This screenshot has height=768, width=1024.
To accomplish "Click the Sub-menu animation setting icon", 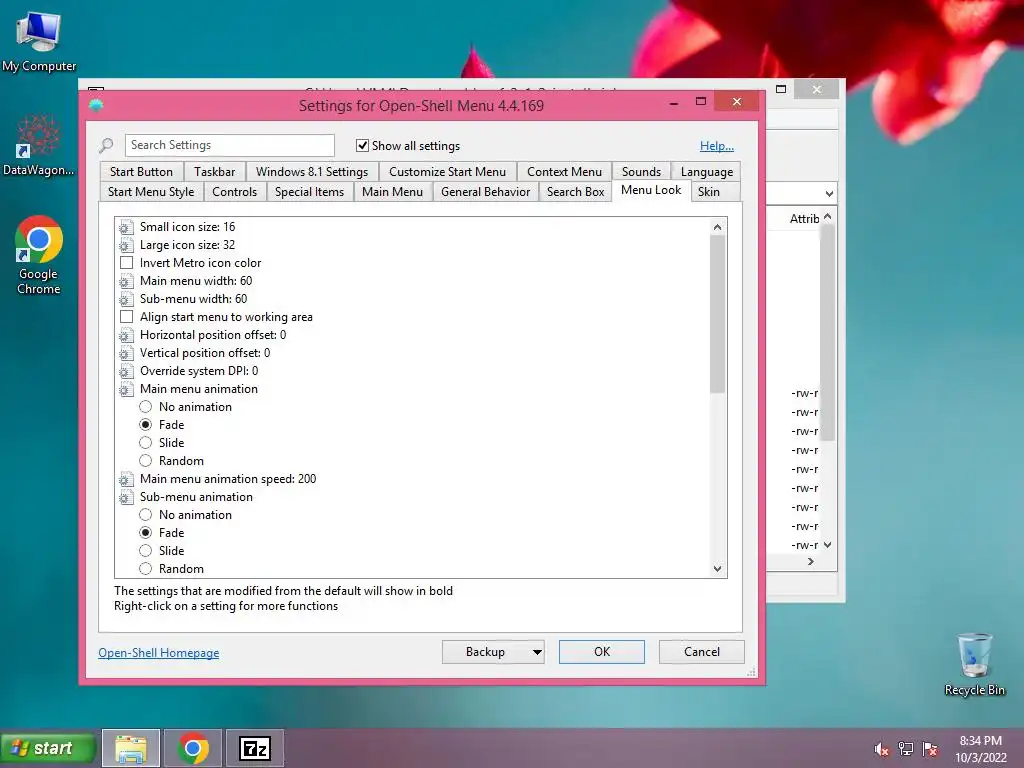I will (x=126, y=498).
